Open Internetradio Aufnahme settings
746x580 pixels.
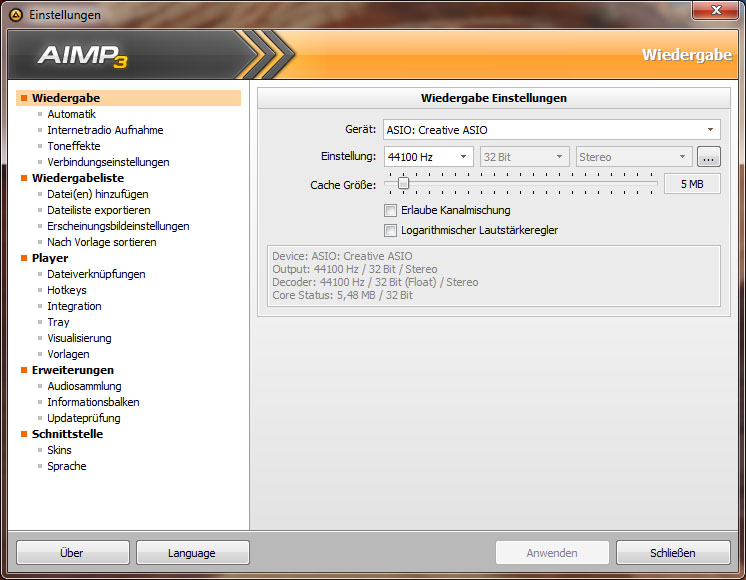coord(105,130)
